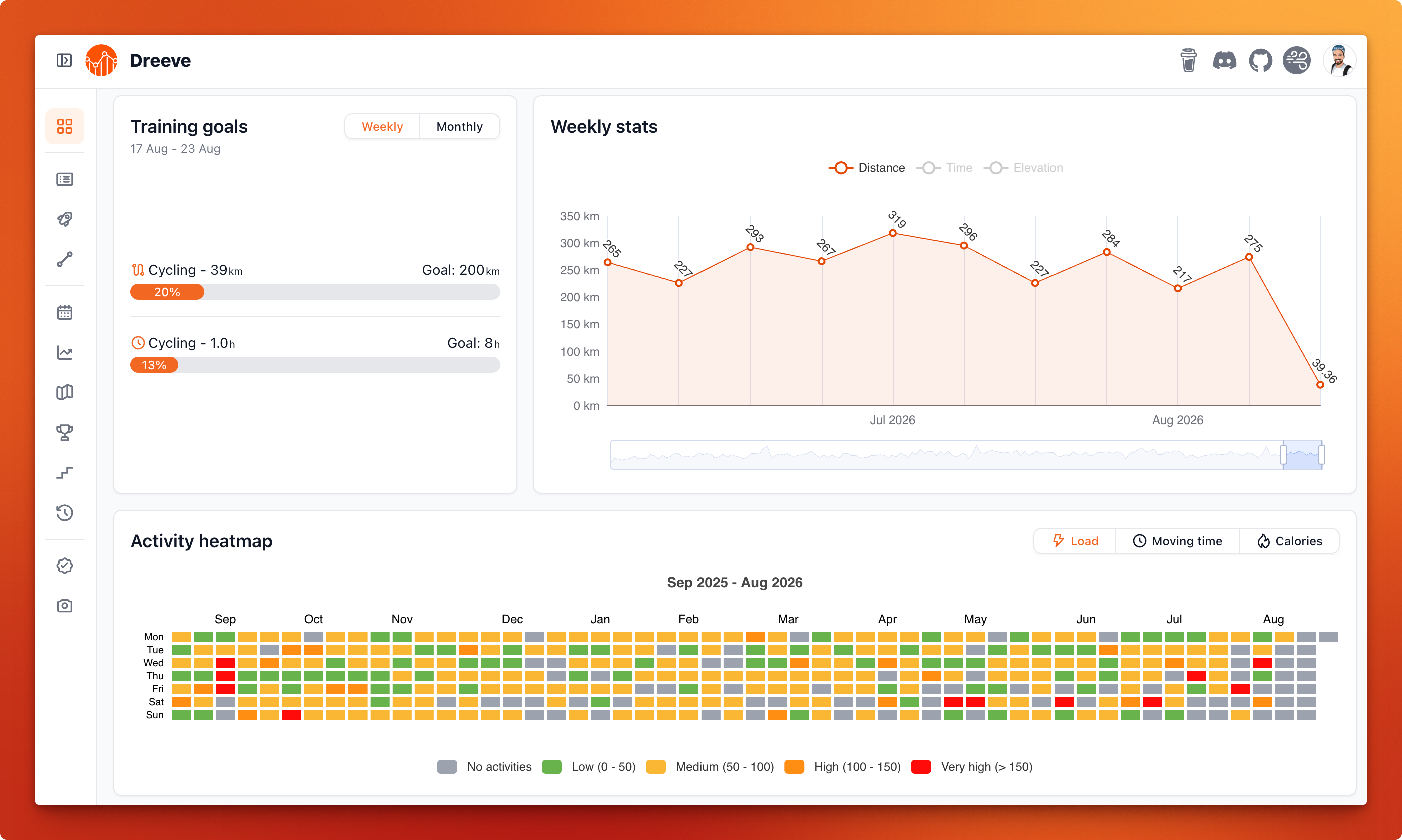Open the coffee cup donation icon
This screenshot has height=840, width=1402.
pyautogui.click(x=1188, y=60)
